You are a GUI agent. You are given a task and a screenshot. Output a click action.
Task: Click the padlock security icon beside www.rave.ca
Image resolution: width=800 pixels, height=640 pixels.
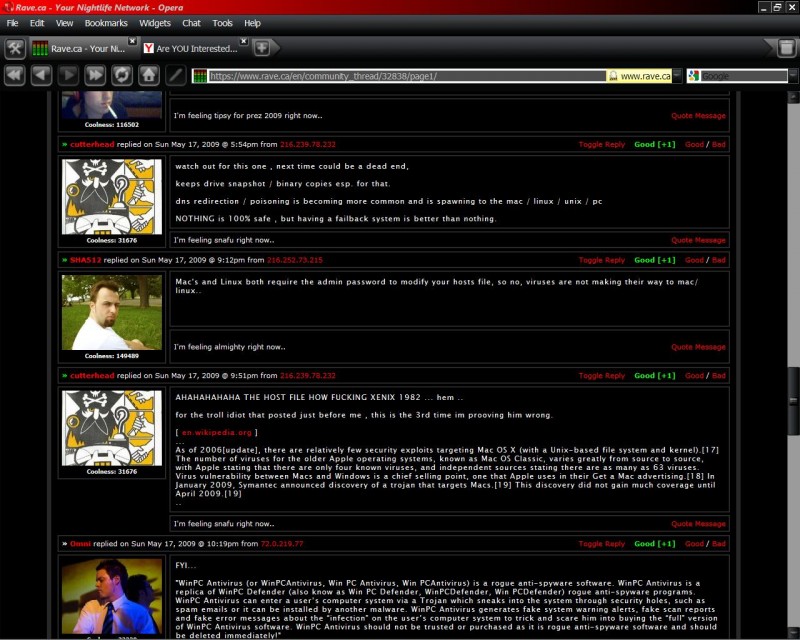coord(613,76)
